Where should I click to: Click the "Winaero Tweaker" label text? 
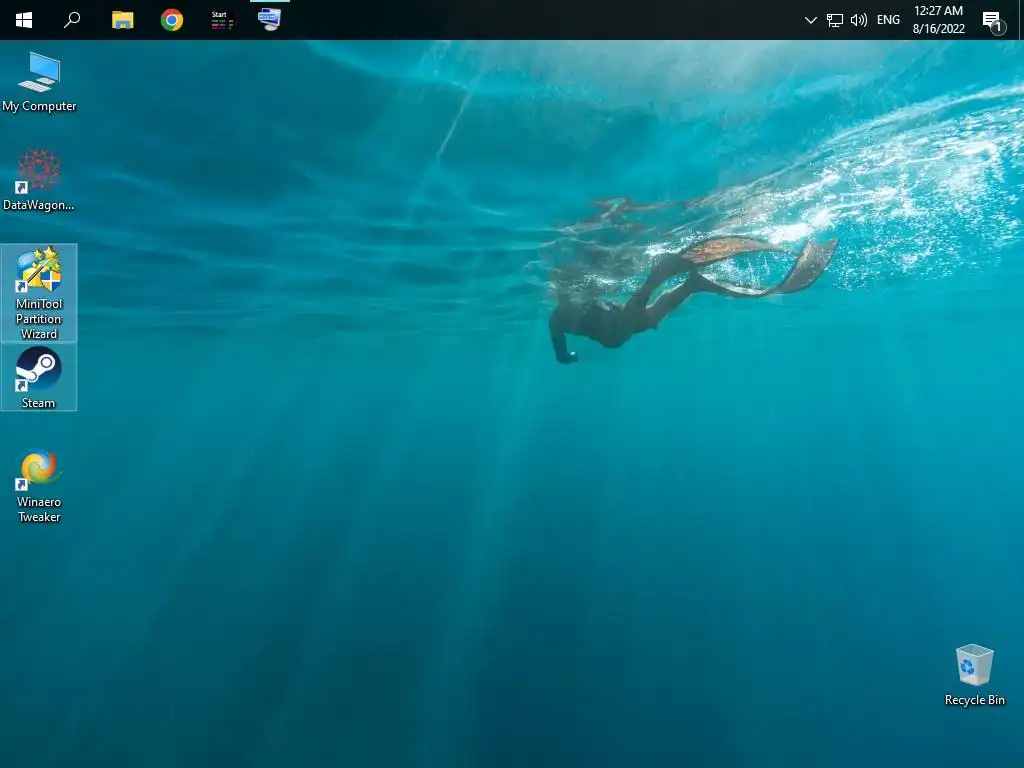pyautogui.click(x=39, y=509)
